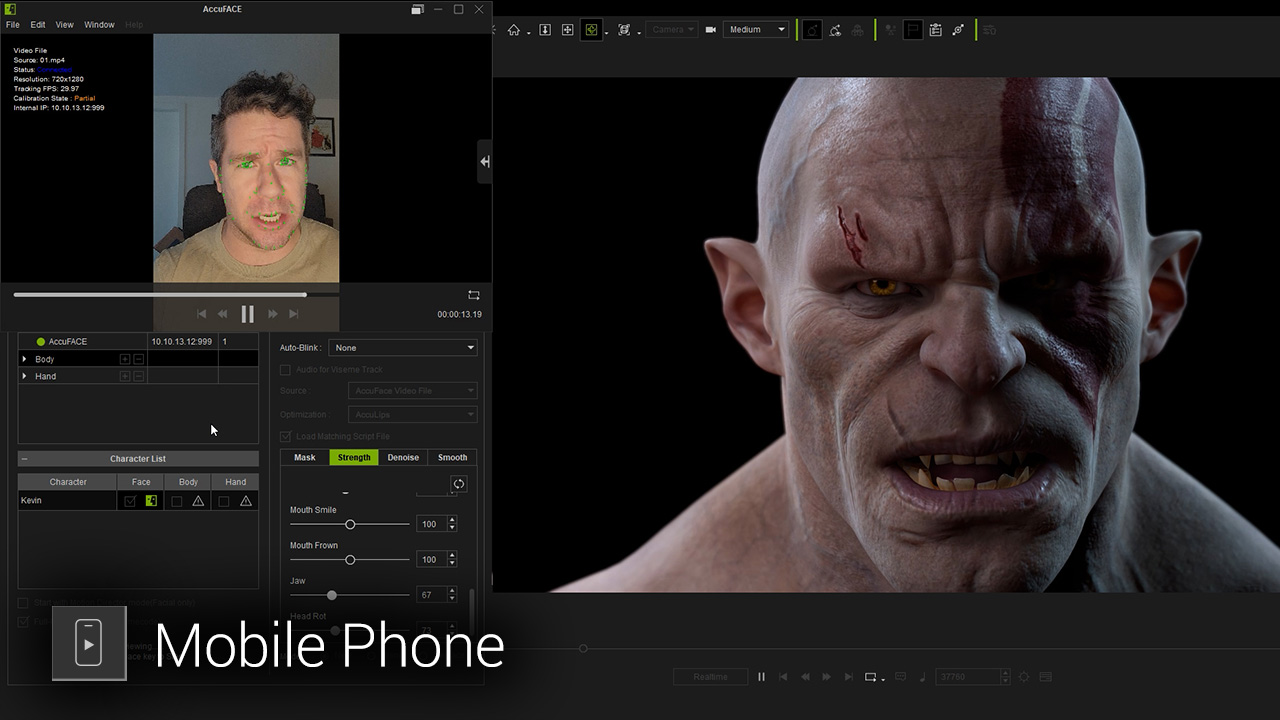The image size is (1280, 720).
Task: Expand the Body tree row
Action: (x=25, y=359)
